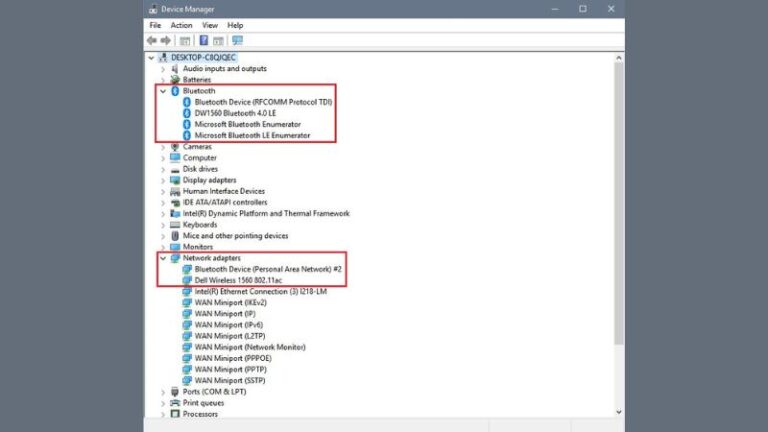Click the Display adapters category icon
Viewport: 768px width, 432px height.
click(175, 180)
